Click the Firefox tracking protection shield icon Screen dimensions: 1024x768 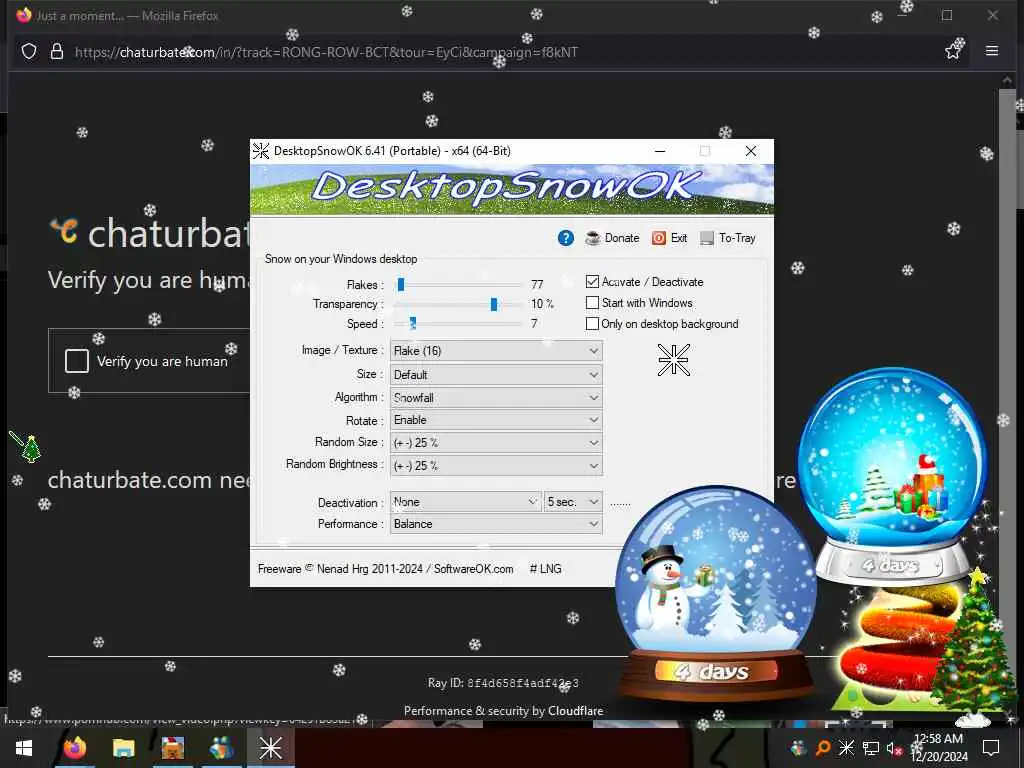(29, 52)
